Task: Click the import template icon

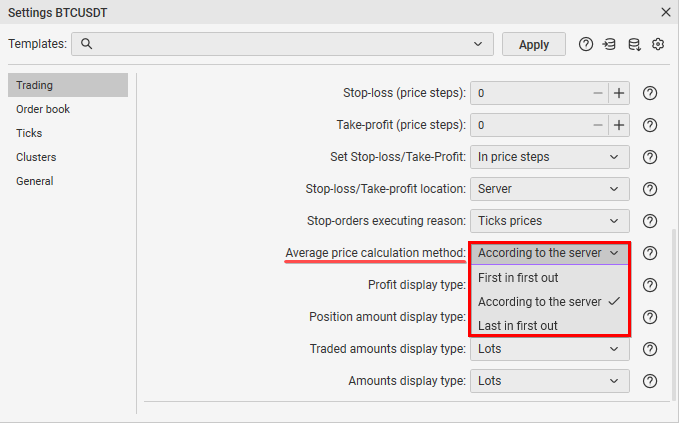Action: click(609, 44)
